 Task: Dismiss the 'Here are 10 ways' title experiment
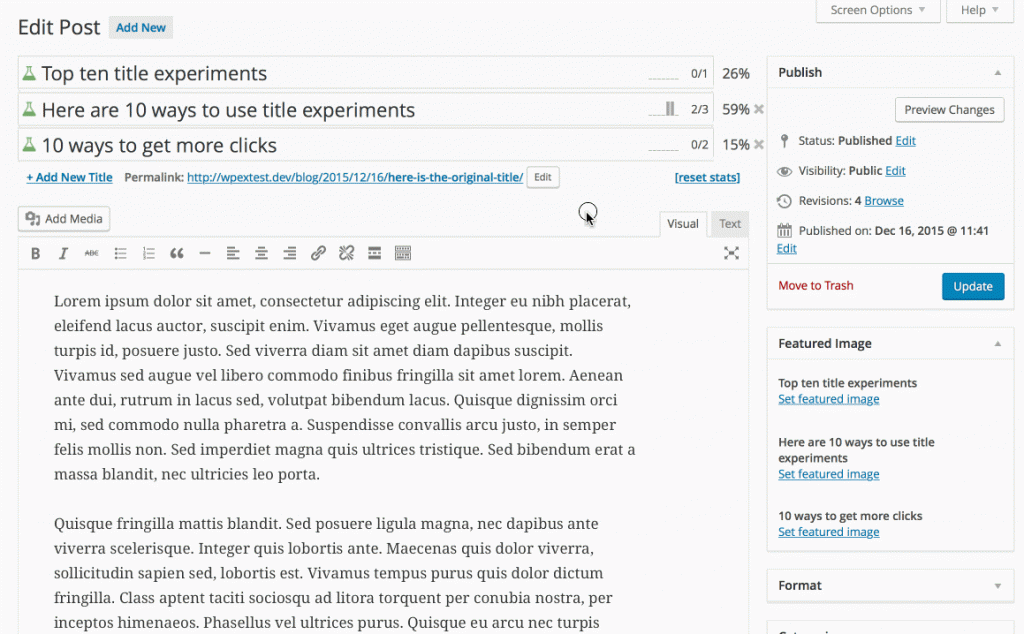click(758, 109)
